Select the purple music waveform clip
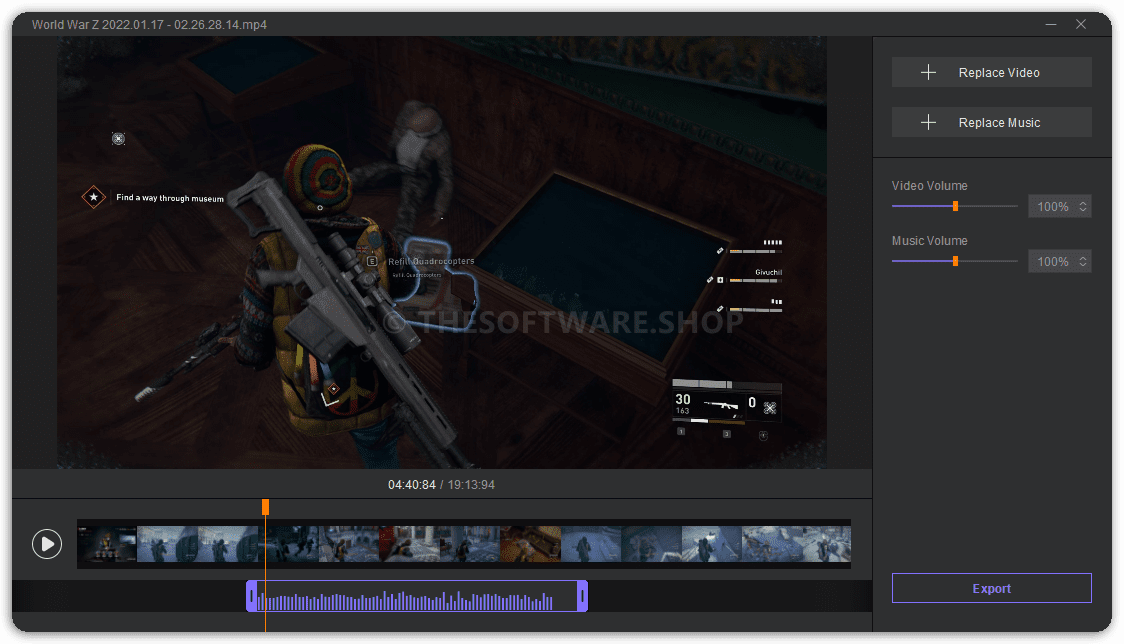1124x644 pixels. click(417, 596)
